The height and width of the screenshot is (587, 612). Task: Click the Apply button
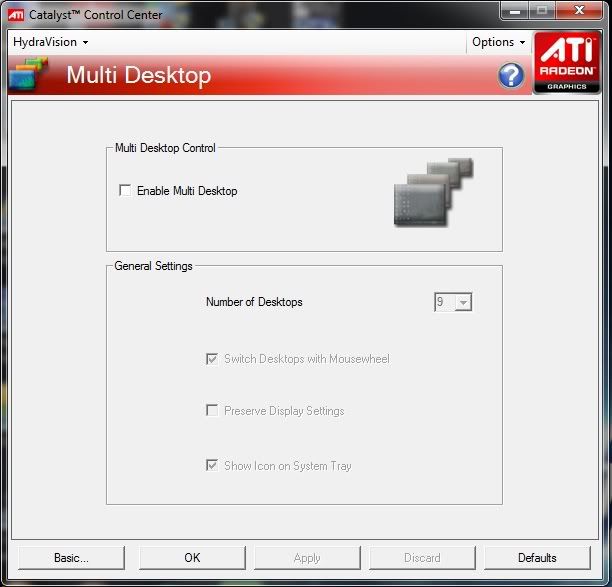click(x=307, y=558)
